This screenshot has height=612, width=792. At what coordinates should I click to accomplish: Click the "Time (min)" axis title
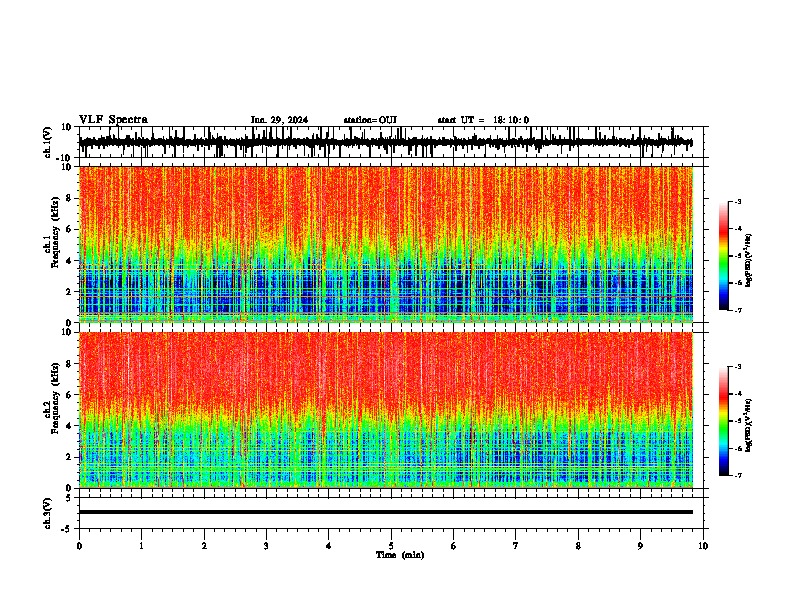pyautogui.click(x=400, y=555)
